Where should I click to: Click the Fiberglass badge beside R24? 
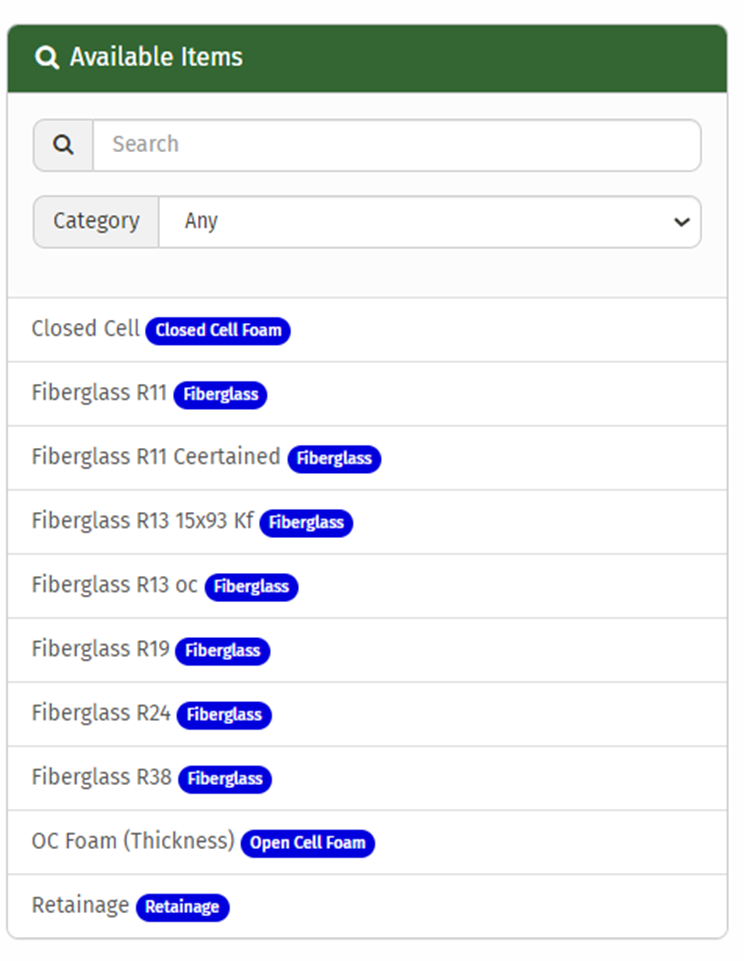[224, 715]
